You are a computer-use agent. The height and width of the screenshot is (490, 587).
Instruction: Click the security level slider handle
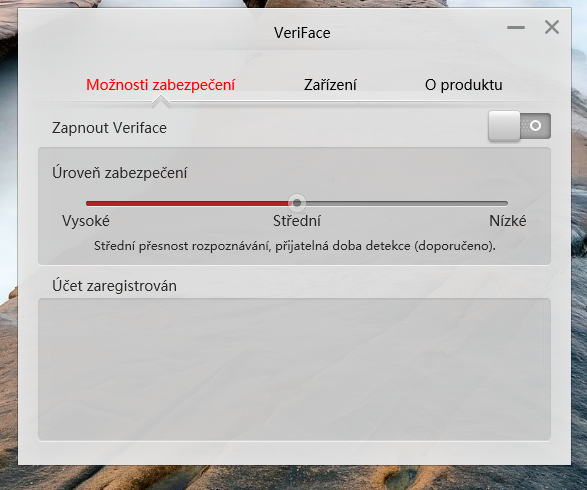[297, 203]
